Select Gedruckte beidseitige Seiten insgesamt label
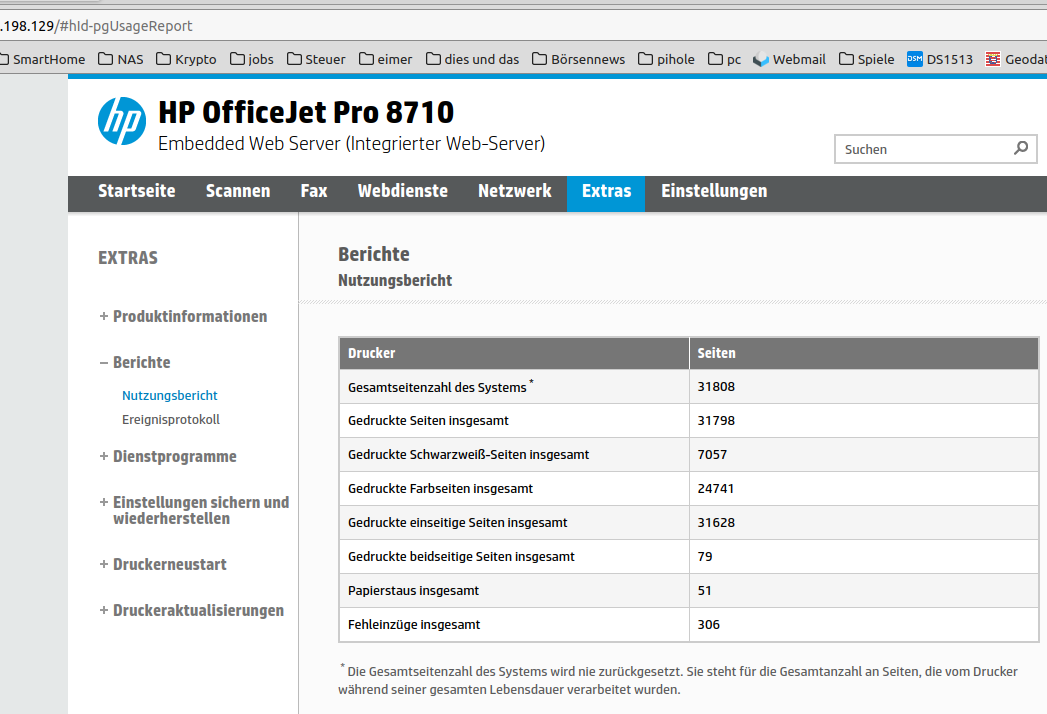 pos(461,557)
